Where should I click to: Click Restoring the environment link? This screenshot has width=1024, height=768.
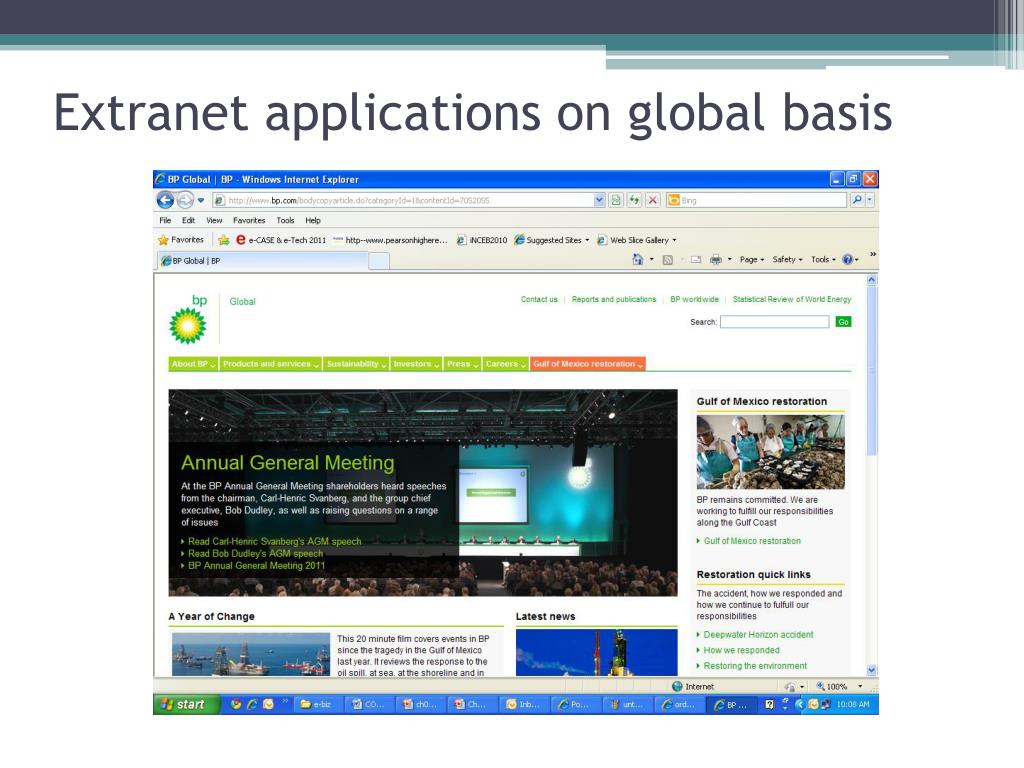pyautogui.click(x=755, y=666)
